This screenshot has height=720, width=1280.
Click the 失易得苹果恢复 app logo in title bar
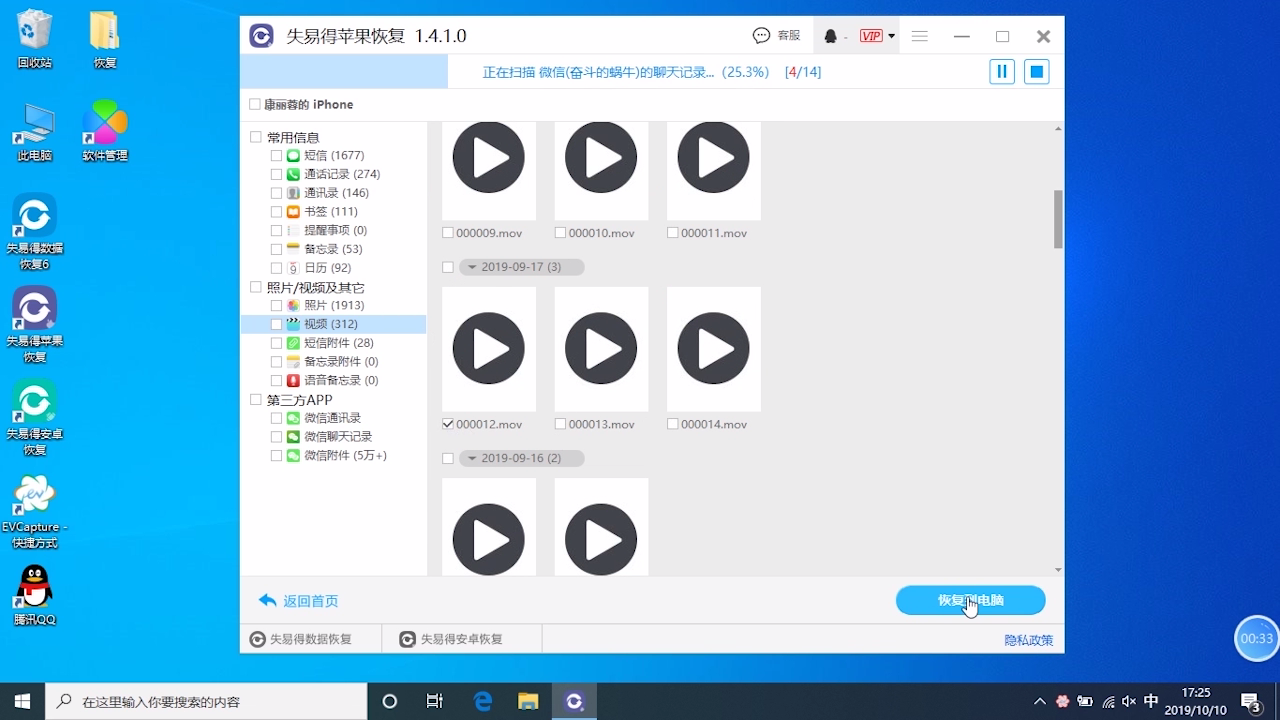tap(261, 36)
